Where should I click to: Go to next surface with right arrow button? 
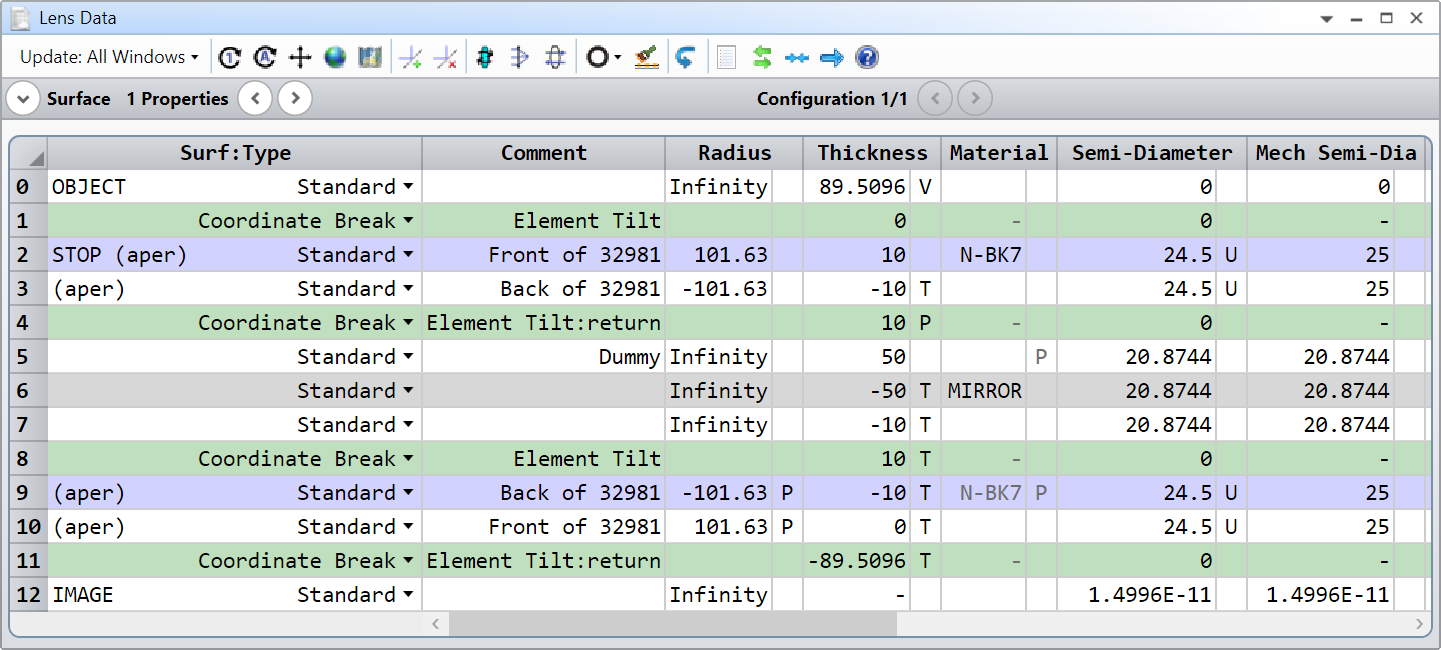click(x=295, y=98)
